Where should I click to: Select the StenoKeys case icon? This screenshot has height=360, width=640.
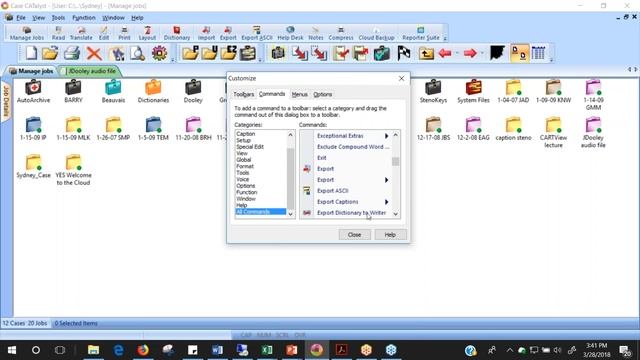(x=433, y=91)
